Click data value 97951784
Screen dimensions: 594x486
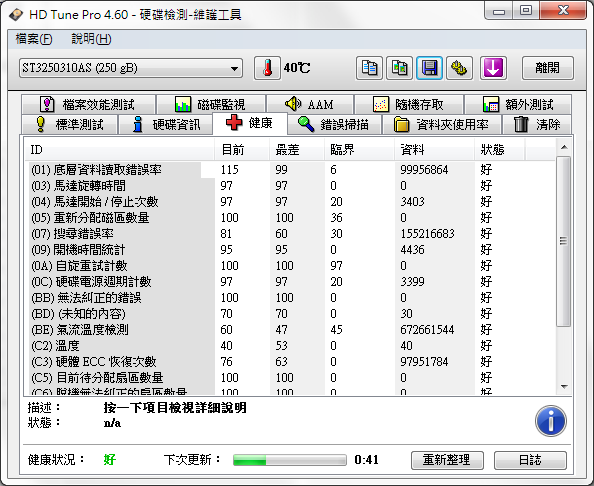(424, 362)
